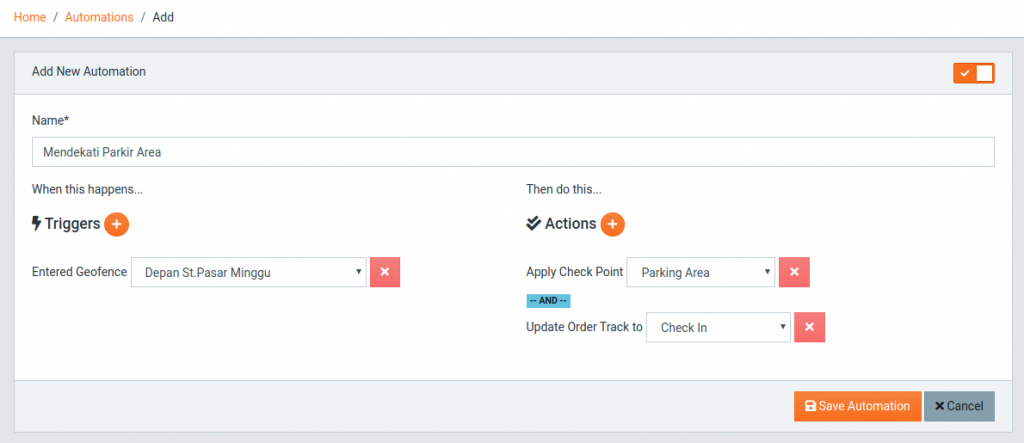Click the lightning bolt Triggers icon
Screen dimensions: 1024x443
pos(37,224)
